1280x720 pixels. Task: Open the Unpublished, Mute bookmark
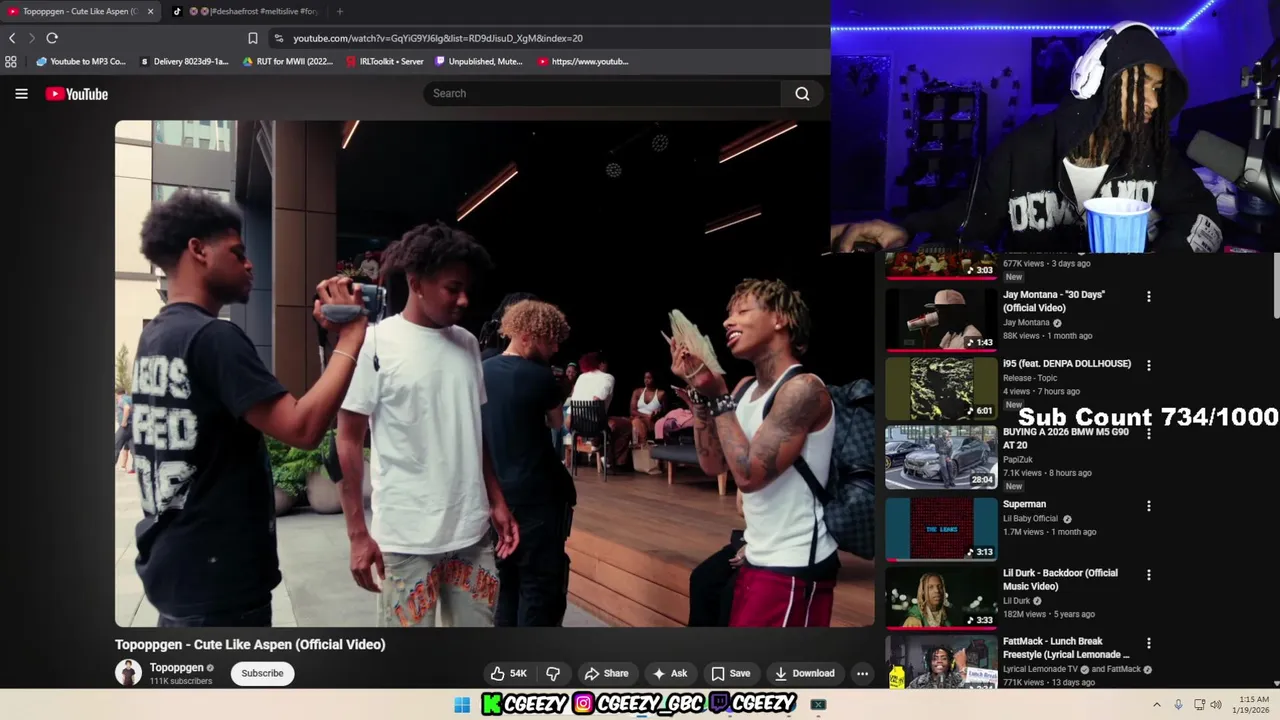(478, 61)
